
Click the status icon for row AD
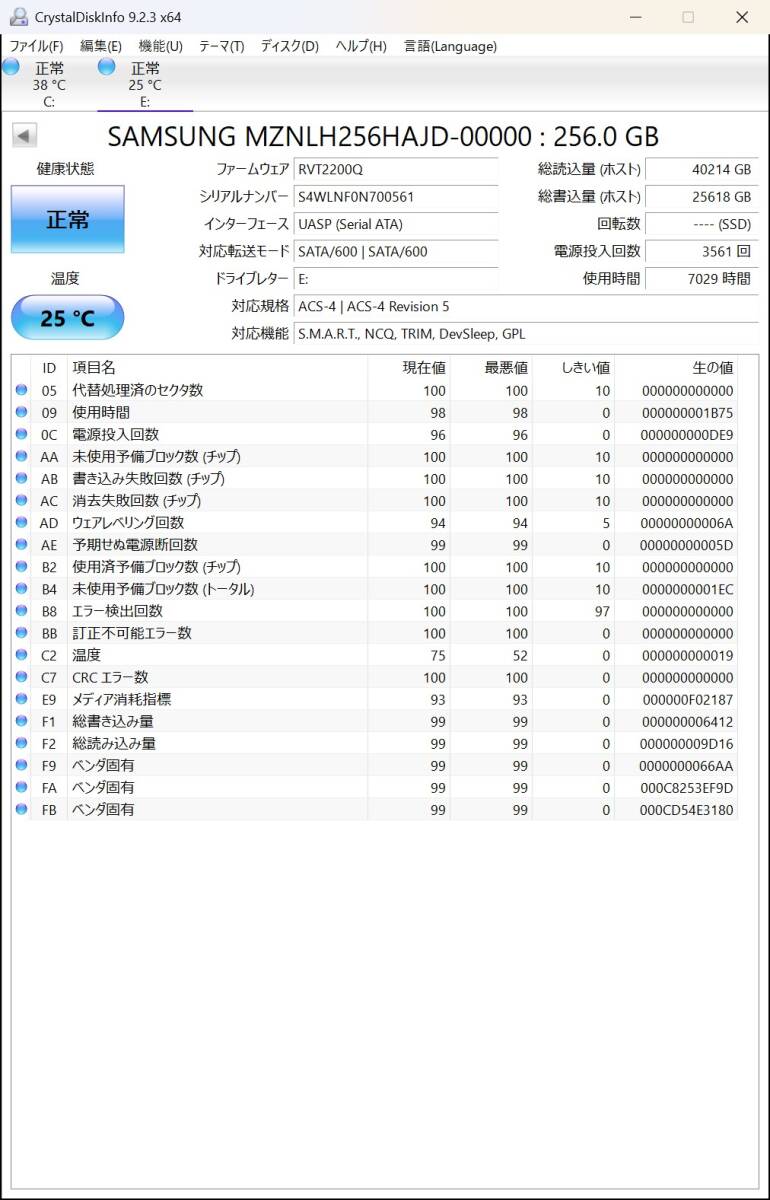pos(21,522)
